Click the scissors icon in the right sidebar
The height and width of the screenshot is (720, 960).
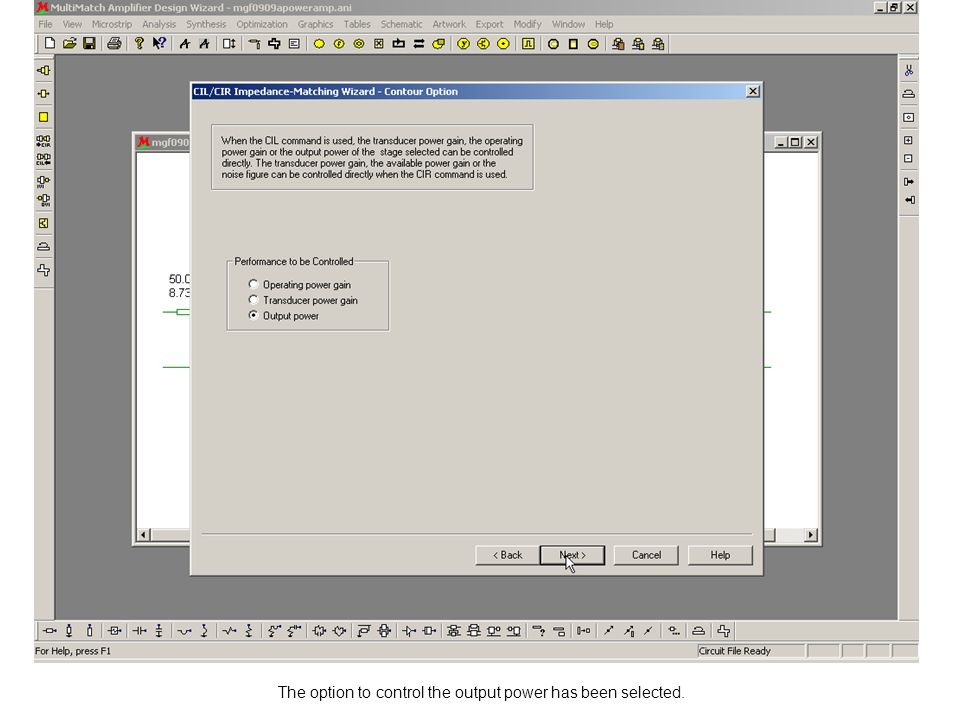point(909,71)
